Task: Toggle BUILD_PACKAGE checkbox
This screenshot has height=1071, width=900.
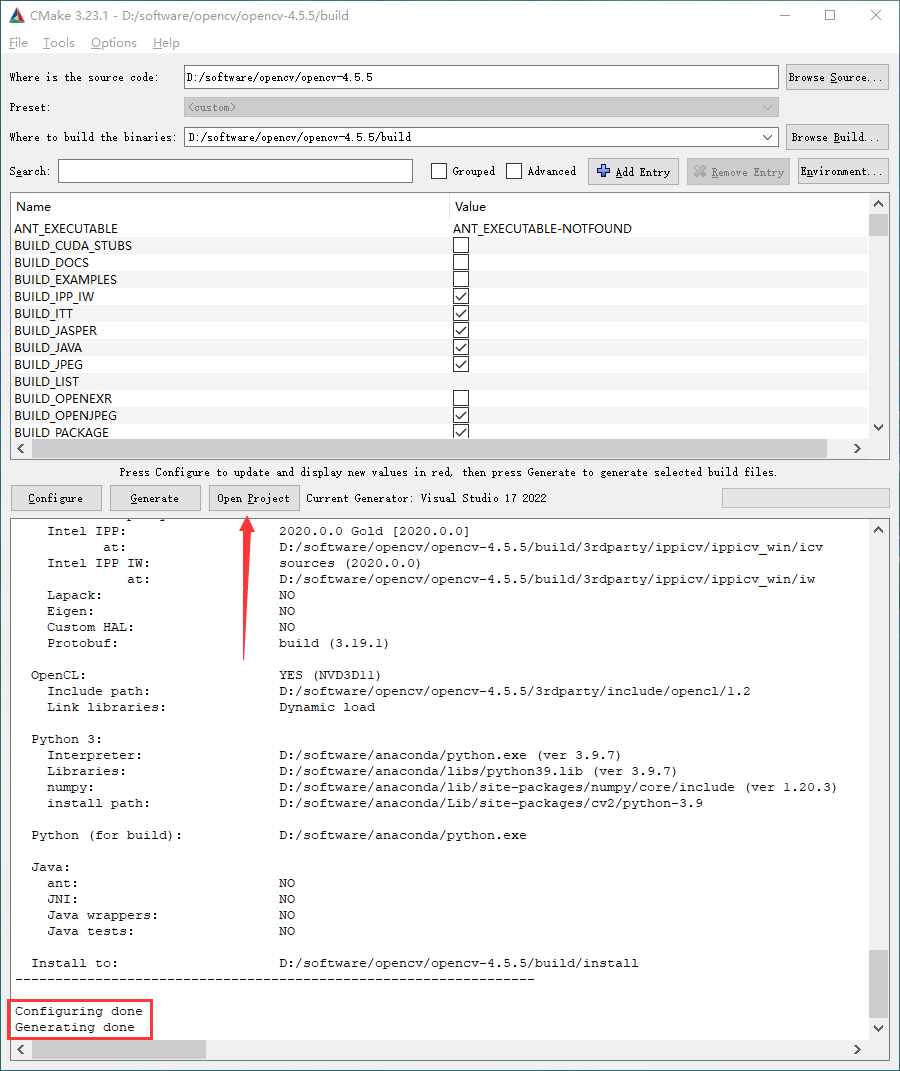Action: click(x=461, y=432)
